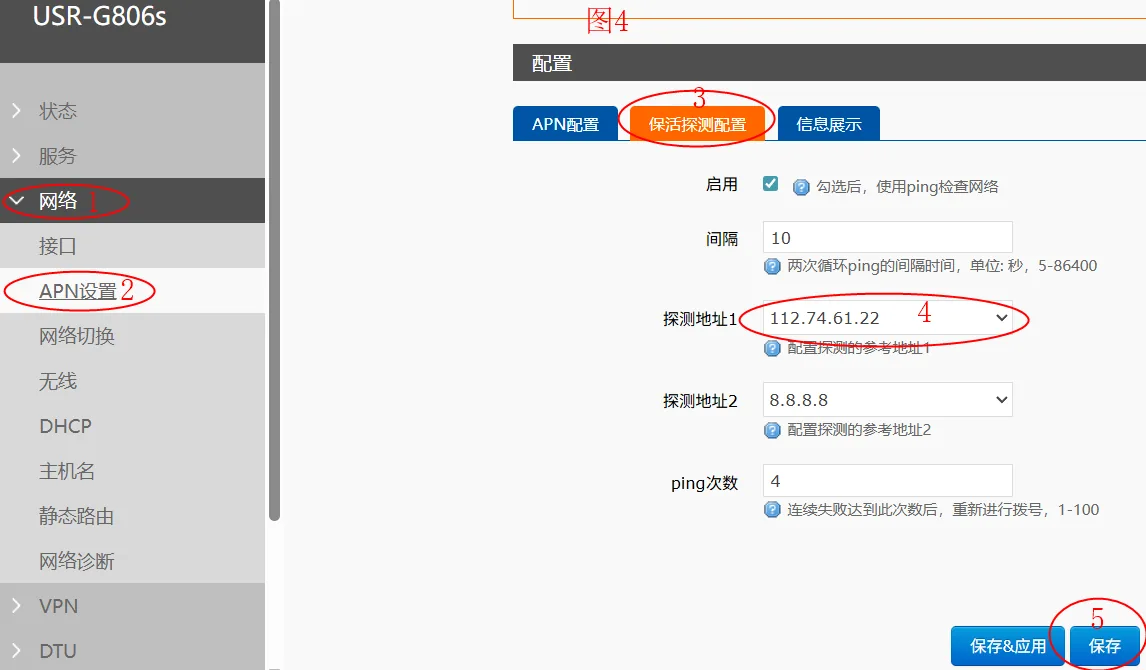Click the 间隔 input field

click(887, 237)
